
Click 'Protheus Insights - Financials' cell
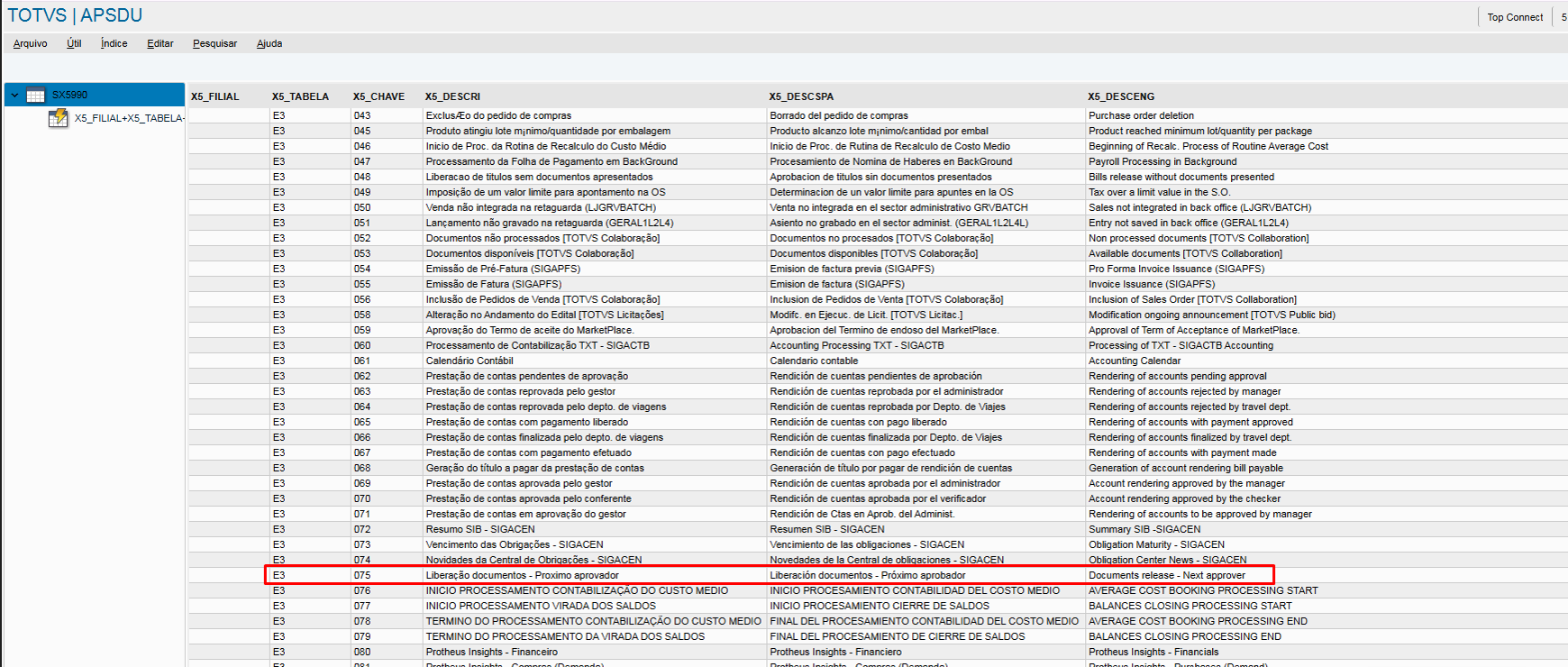pyautogui.click(x=1326, y=652)
